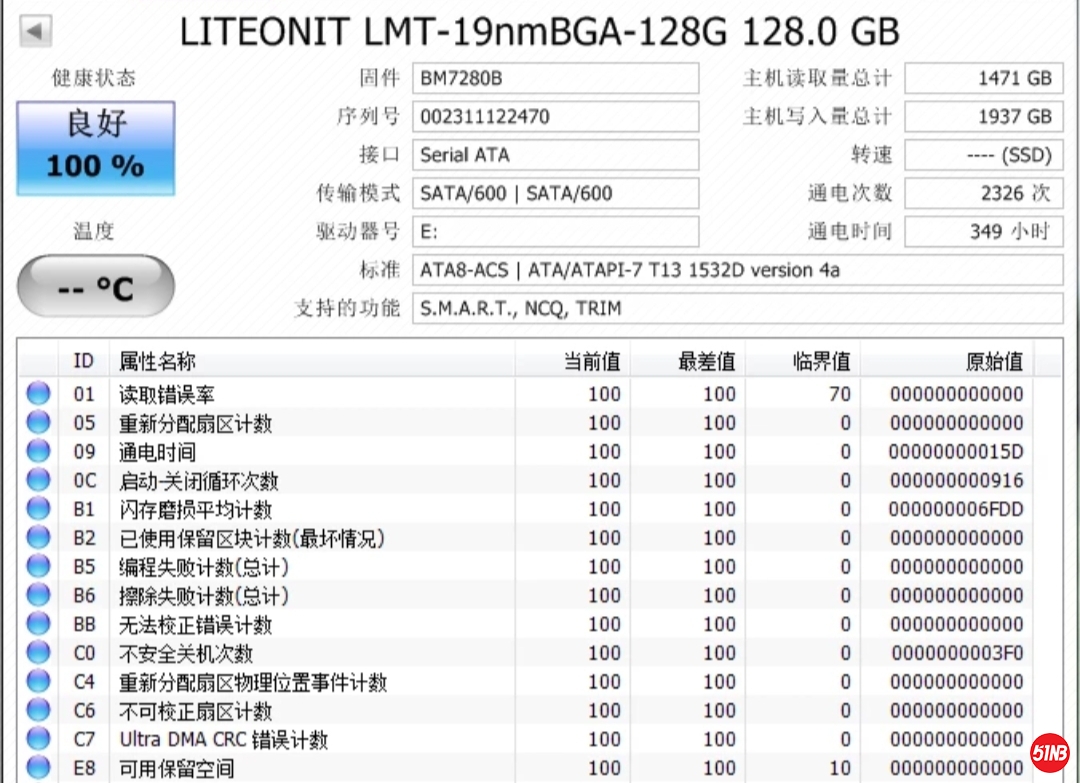Click the 支持的功能 S.M.A.R.T., NCQ, TRIM field
Screen dimensions: 1080x783
737,308
